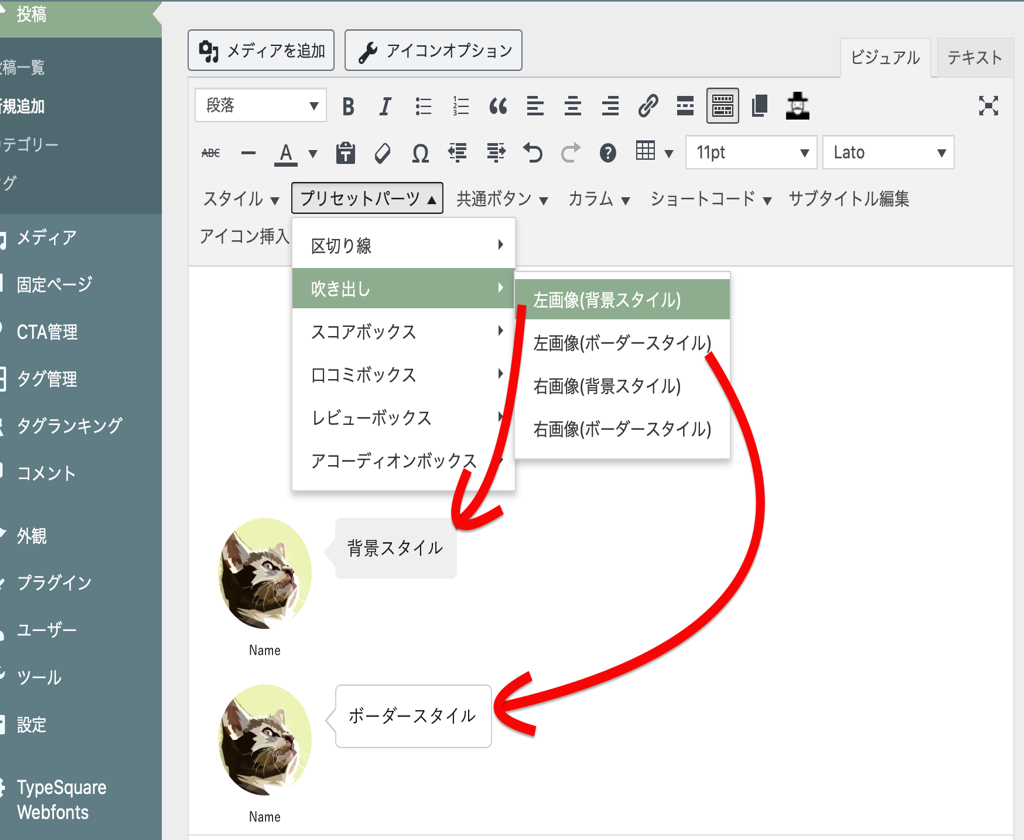Viewport: 1024px width, 840px height.
Task: Toggle strikethrough text formatting
Action: 211,153
